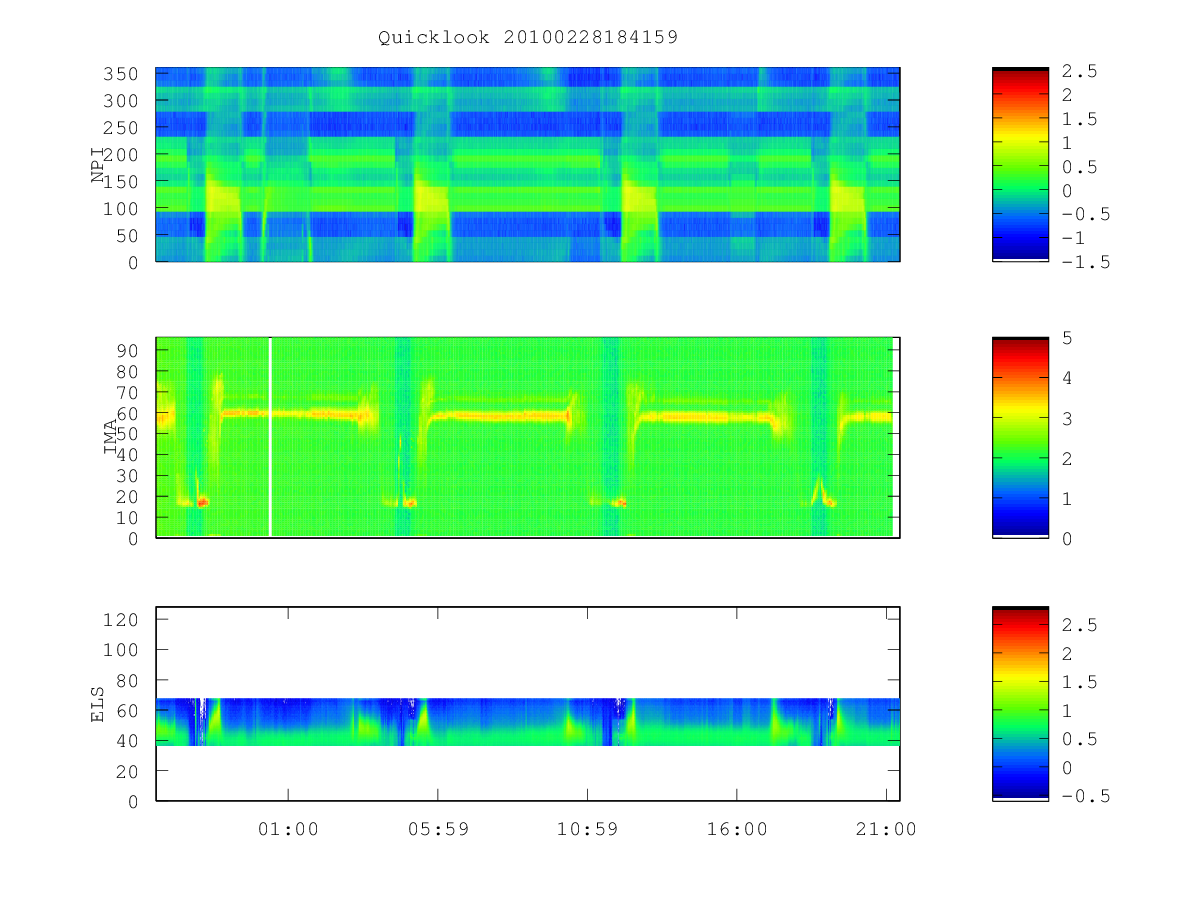Click the 05:59 time tick label
1200x900 pixels.
(438, 829)
